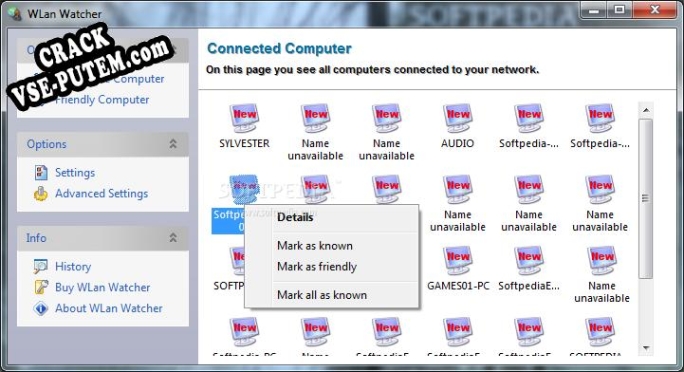Choose Mark as friendly
684x372 pixels.
click(317, 266)
